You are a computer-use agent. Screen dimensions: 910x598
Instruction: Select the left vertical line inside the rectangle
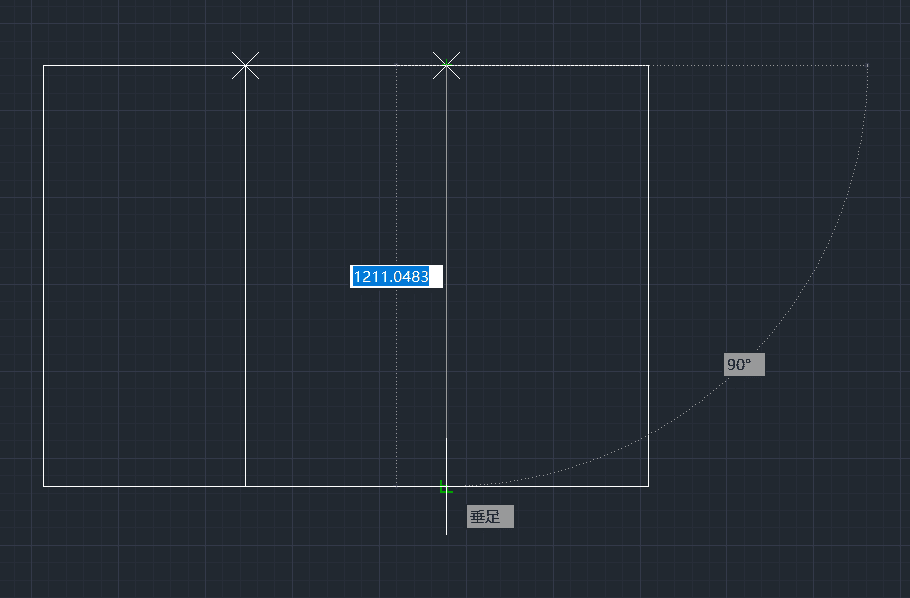[x=247, y=300]
